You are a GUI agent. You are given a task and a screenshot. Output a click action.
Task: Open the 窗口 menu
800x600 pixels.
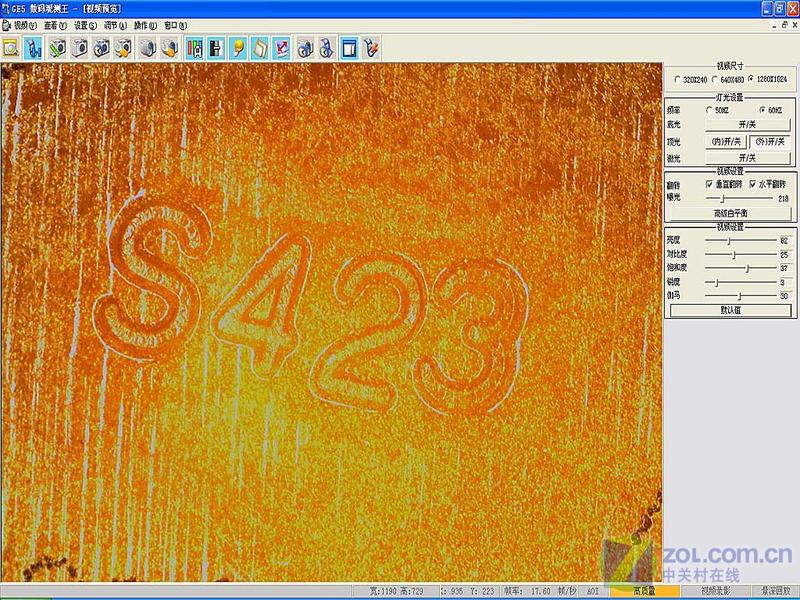pos(175,26)
